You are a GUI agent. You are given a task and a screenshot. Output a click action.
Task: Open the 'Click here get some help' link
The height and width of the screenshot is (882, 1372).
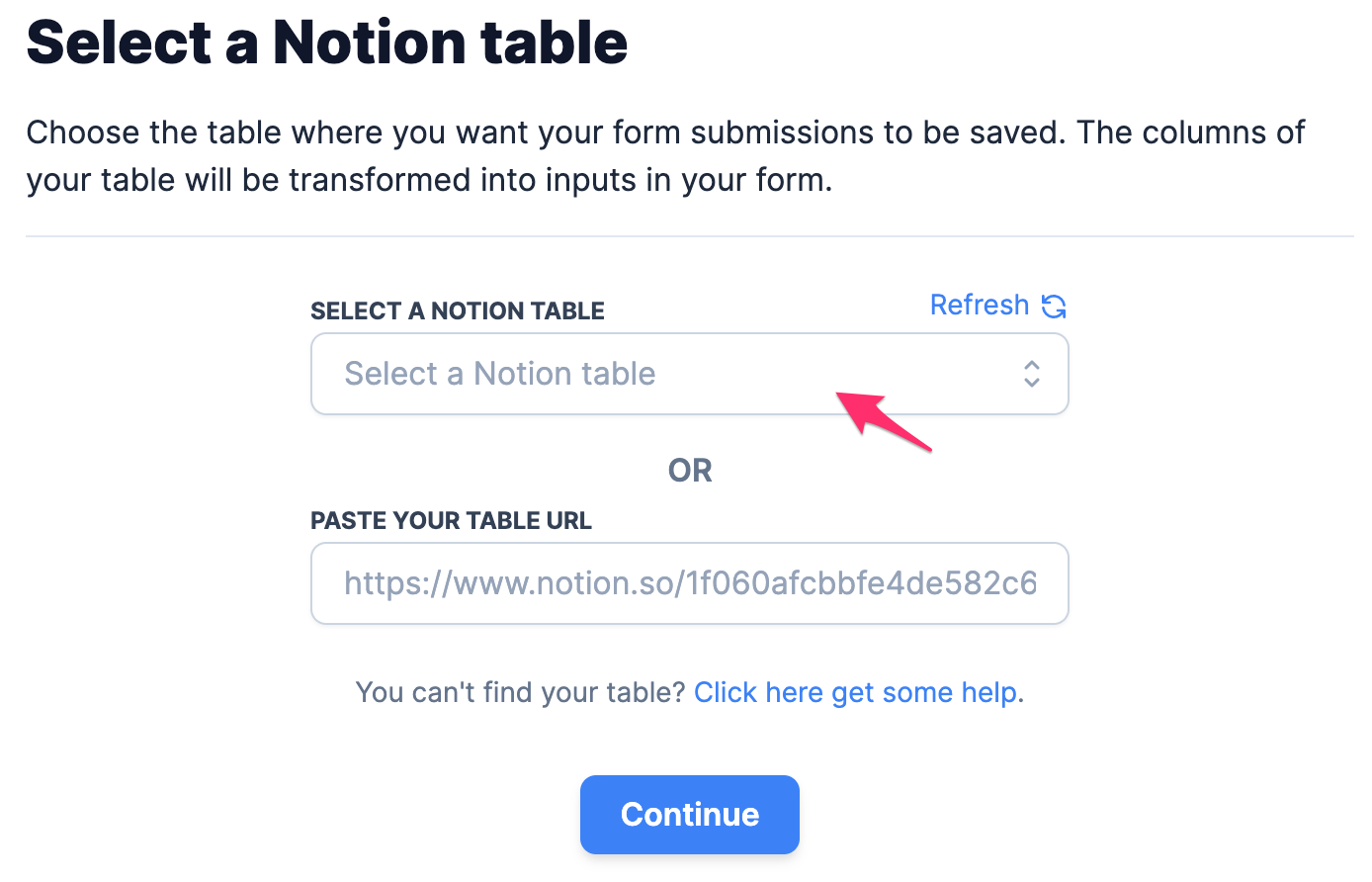pyautogui.click(x=856, y=692)
